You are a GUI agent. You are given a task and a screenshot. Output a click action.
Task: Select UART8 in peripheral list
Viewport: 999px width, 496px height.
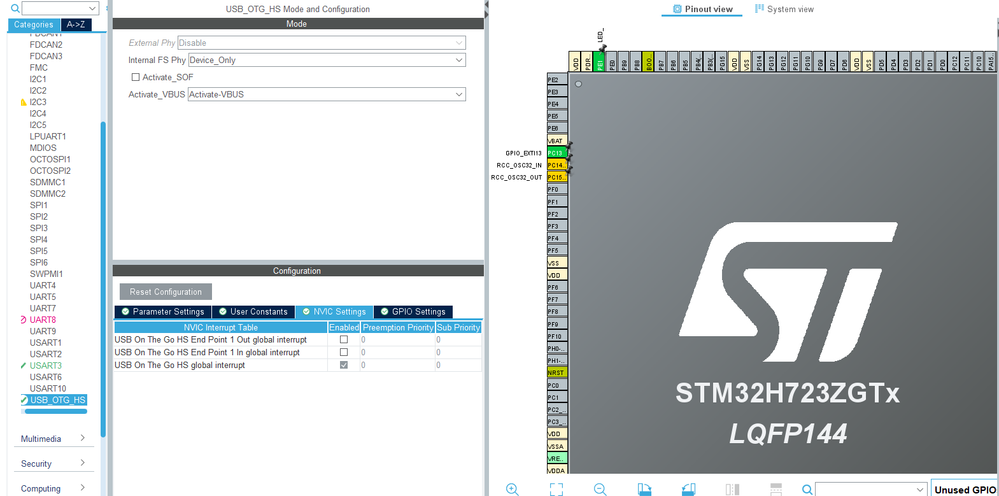[x=43, y=320]
